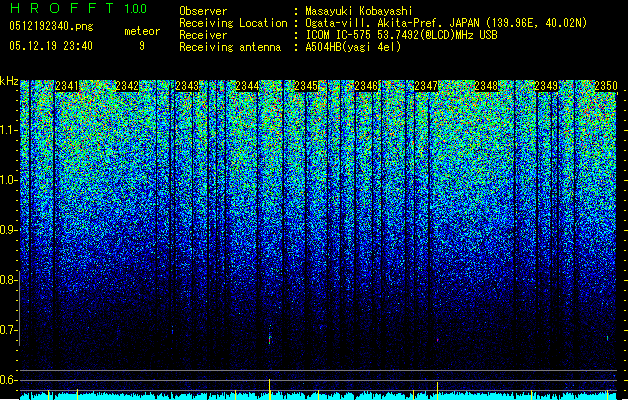Click the 2347 time marker
Screen dimensions: 629x400
(426, 86)
